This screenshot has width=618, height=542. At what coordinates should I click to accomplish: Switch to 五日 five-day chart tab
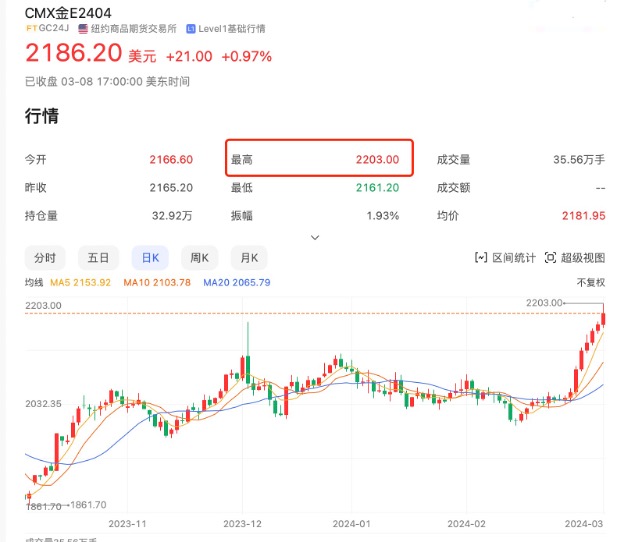click(98, 258)
